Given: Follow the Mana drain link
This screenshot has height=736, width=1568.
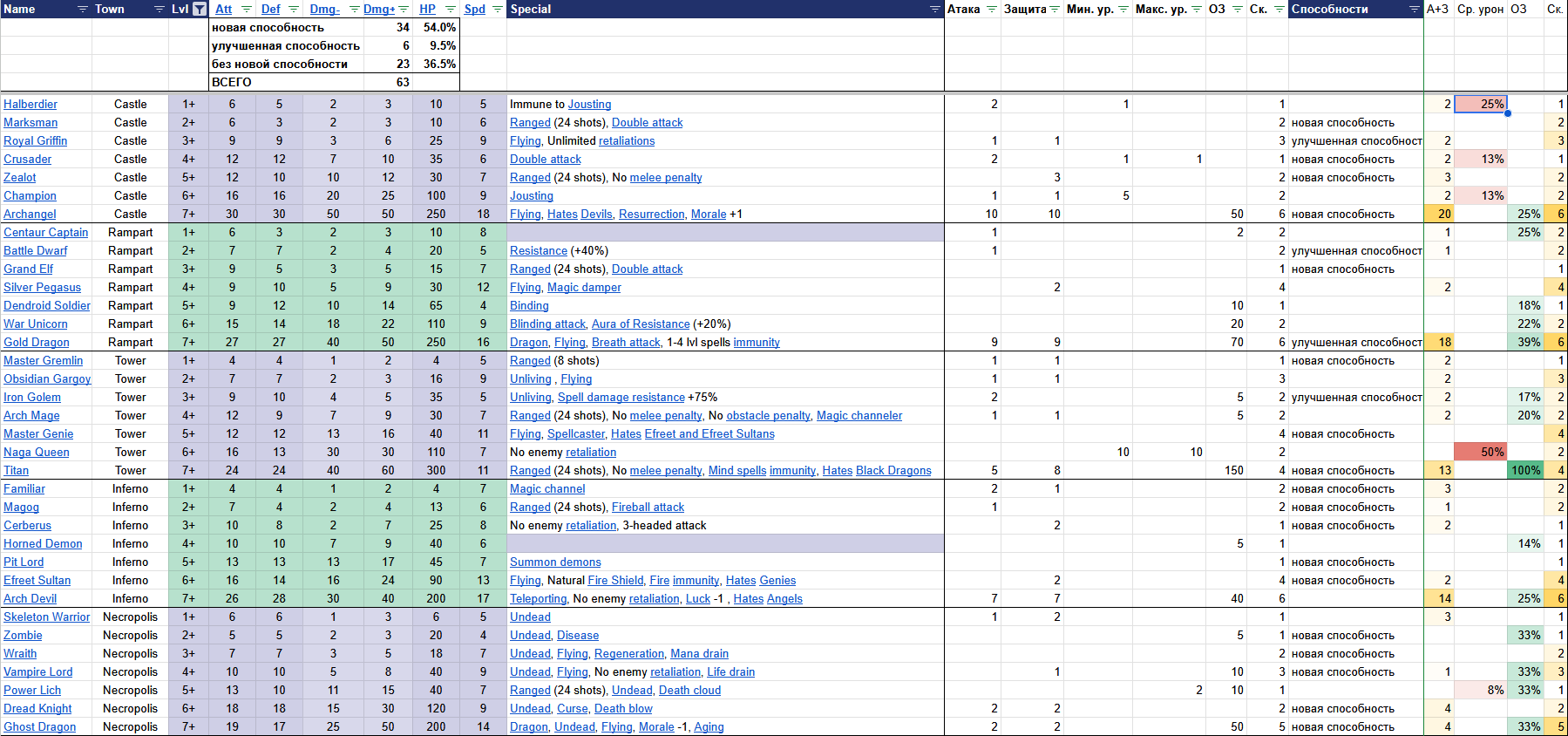Looking at the screenshot, I should click(x=699, y=653).
